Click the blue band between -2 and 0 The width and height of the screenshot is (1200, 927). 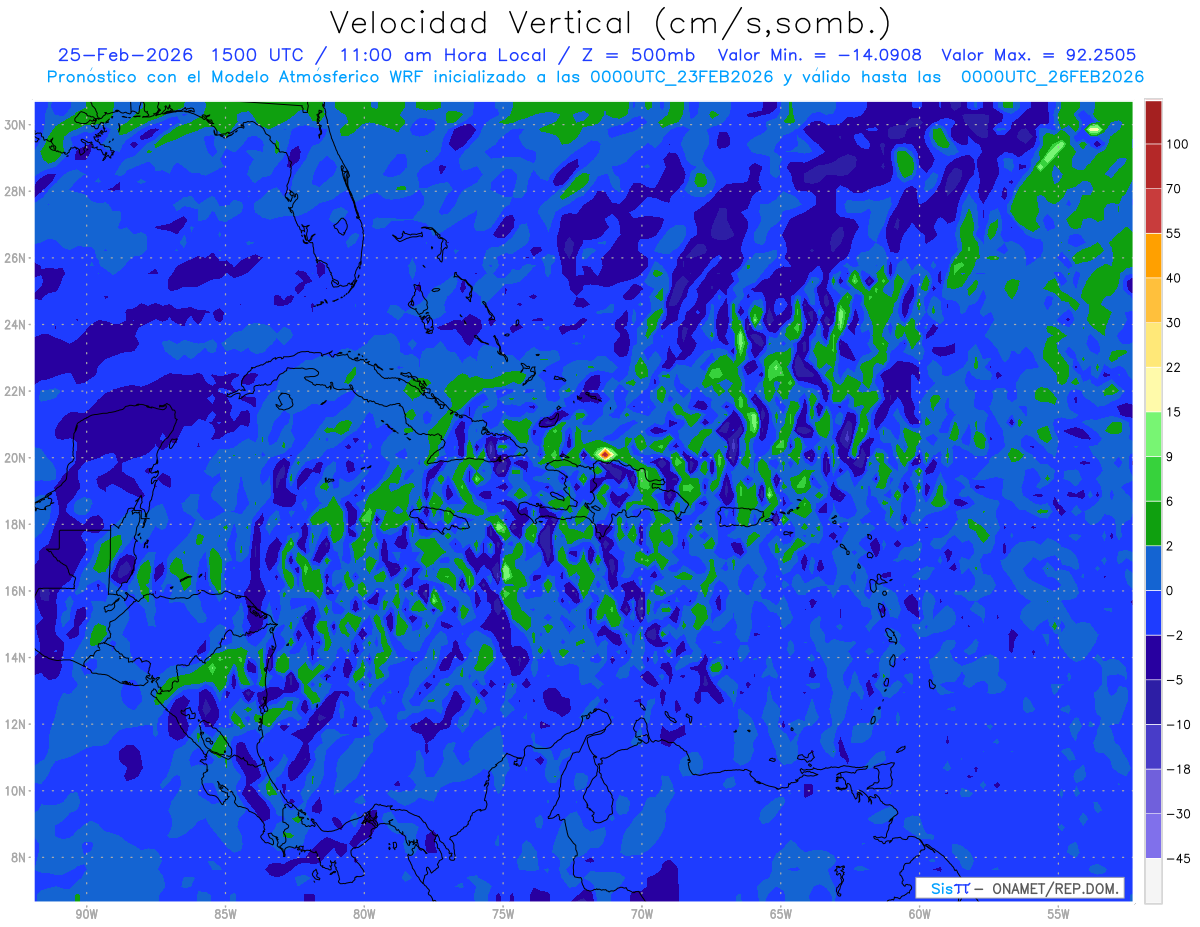pos(1153,613)
